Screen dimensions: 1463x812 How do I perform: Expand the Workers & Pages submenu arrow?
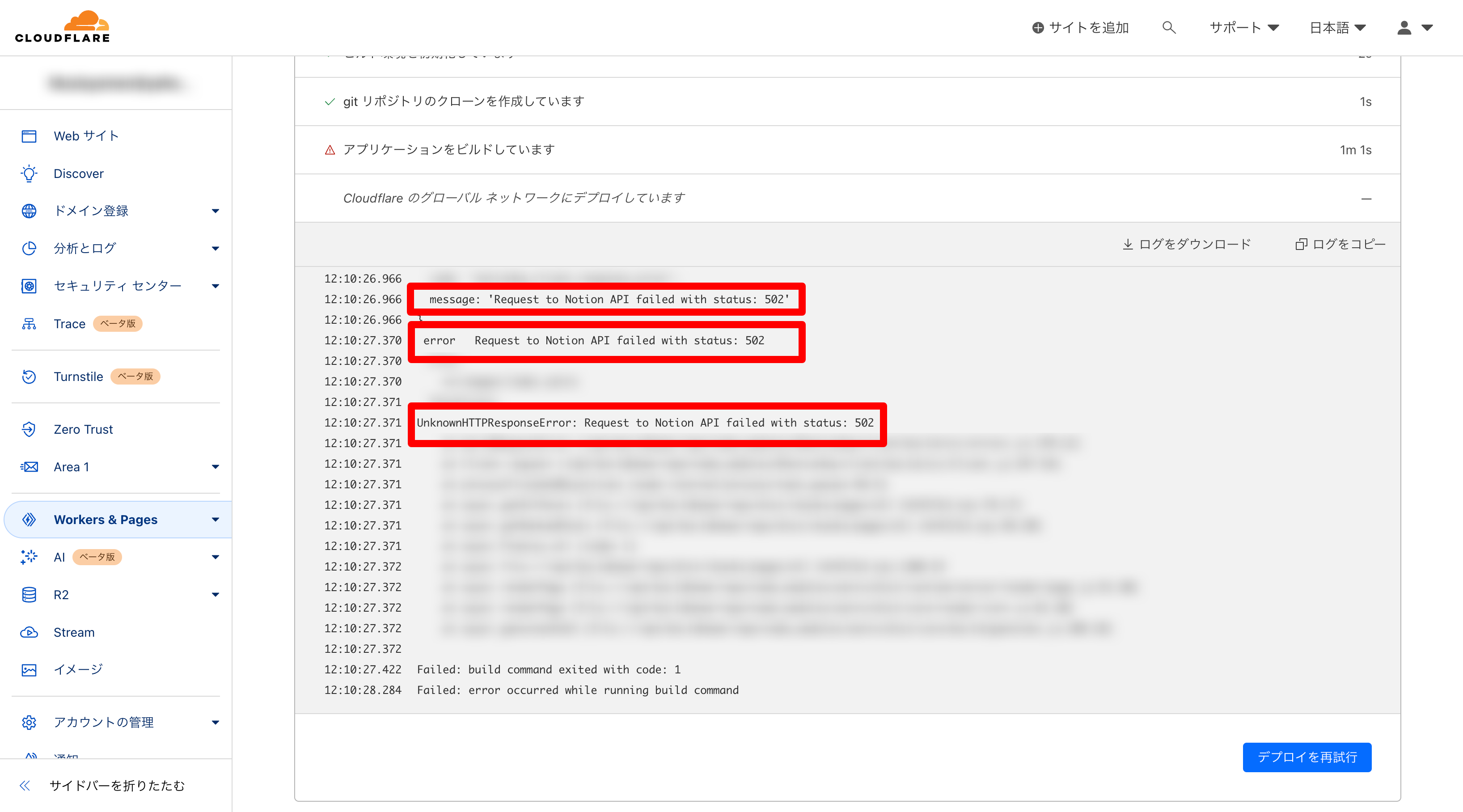tap(215, 520)
